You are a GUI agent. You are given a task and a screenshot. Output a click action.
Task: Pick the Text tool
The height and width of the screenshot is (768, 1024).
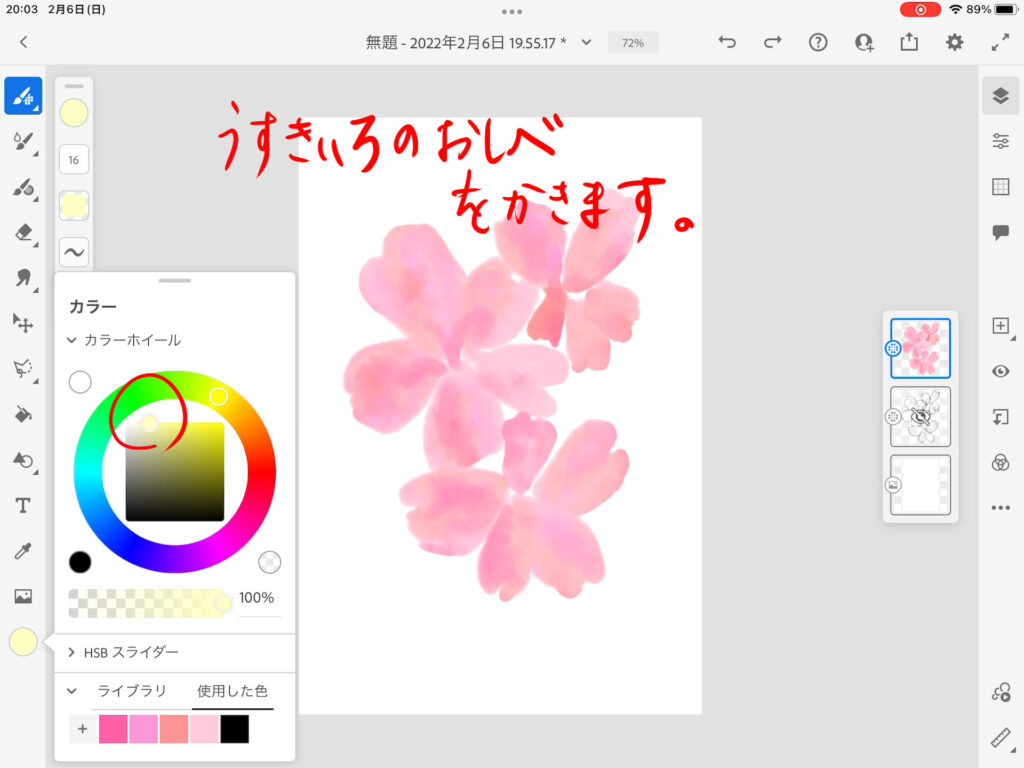click(23, 505)
